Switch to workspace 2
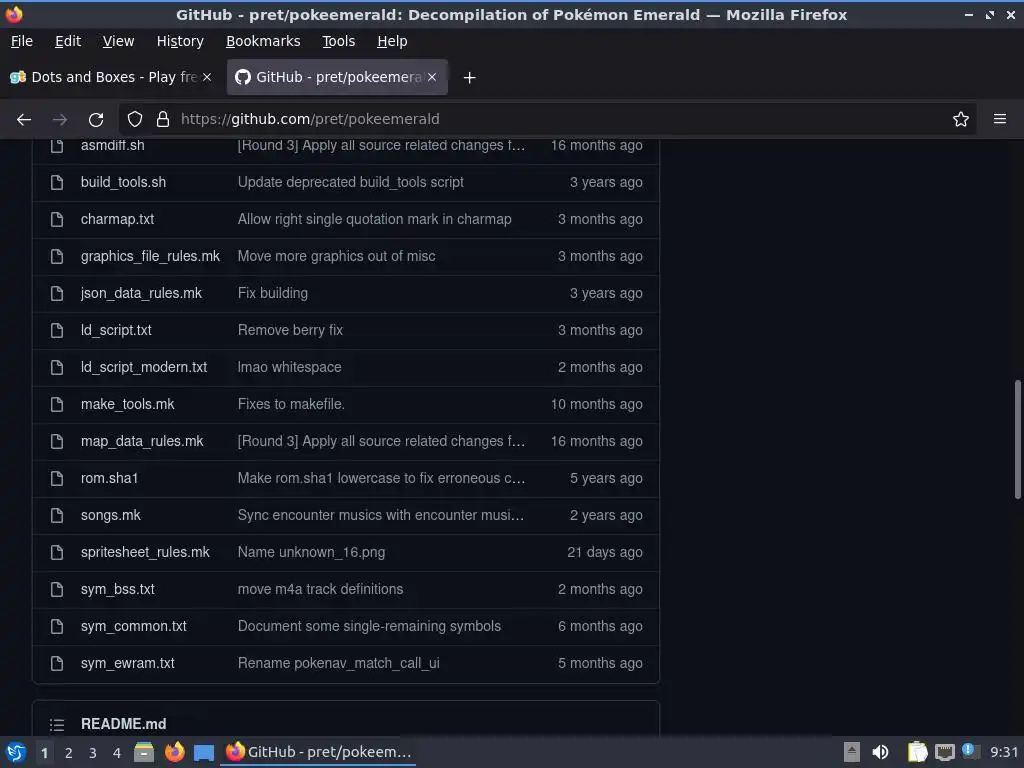The image size is (1024, 768). (x=69, y=753)
